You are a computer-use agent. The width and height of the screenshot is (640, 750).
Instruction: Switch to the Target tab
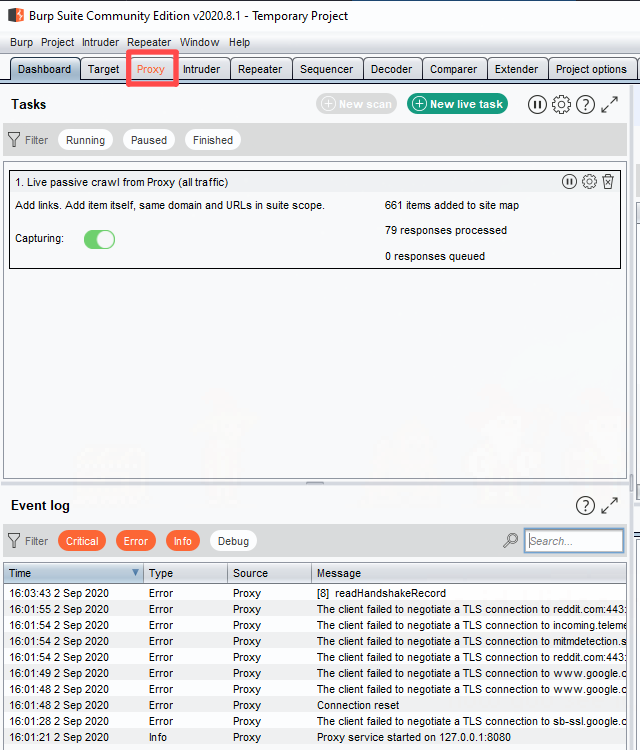coord(103,69)
